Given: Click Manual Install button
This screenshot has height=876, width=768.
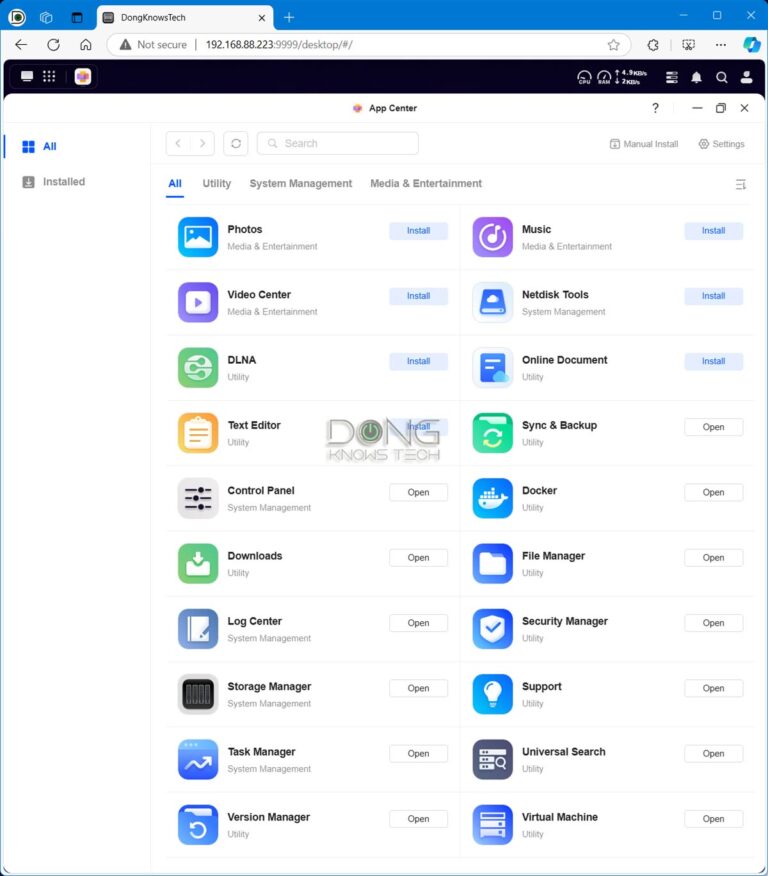Looking at the screenshot, I should click(644, 144).
